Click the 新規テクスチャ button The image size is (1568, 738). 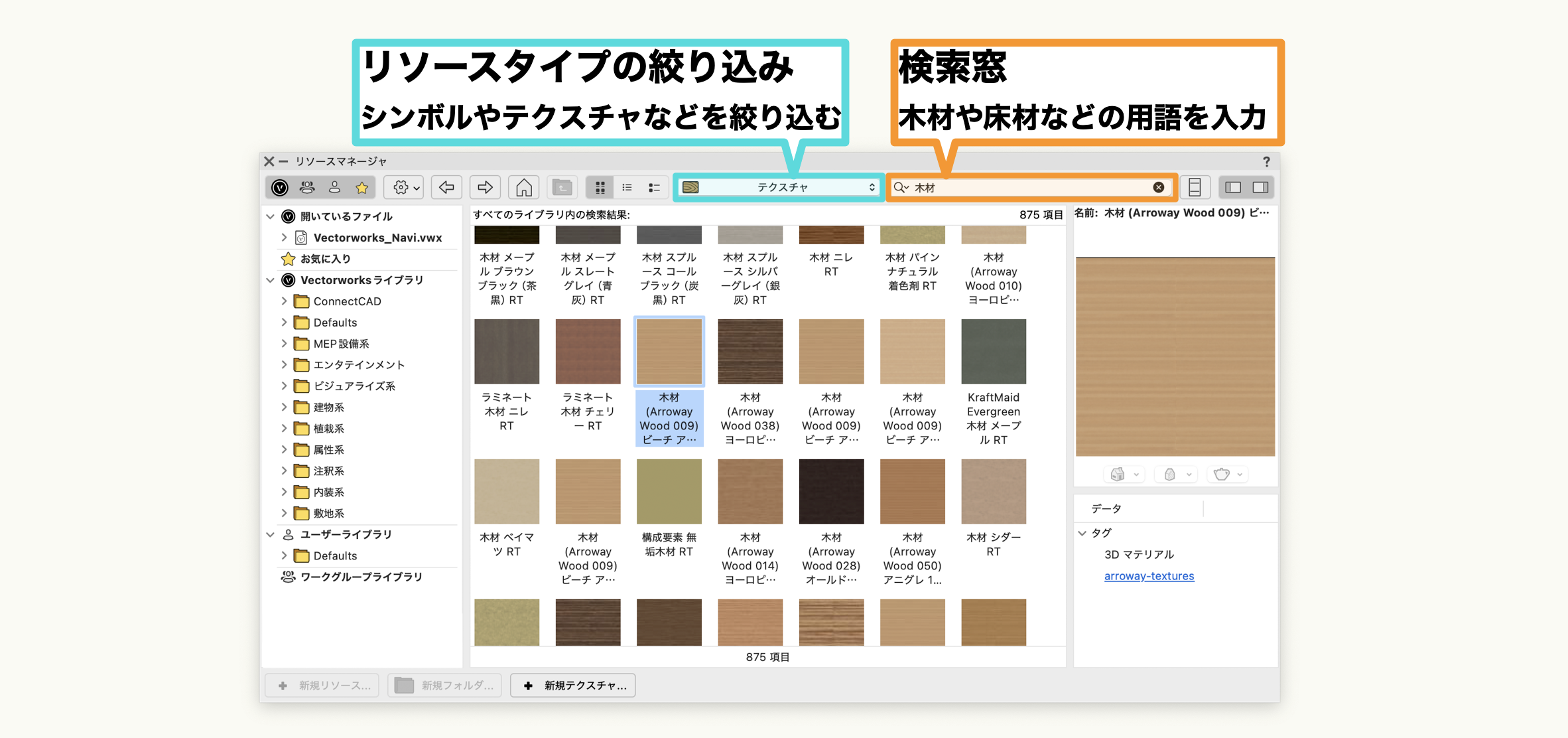(x=574, y=686)
